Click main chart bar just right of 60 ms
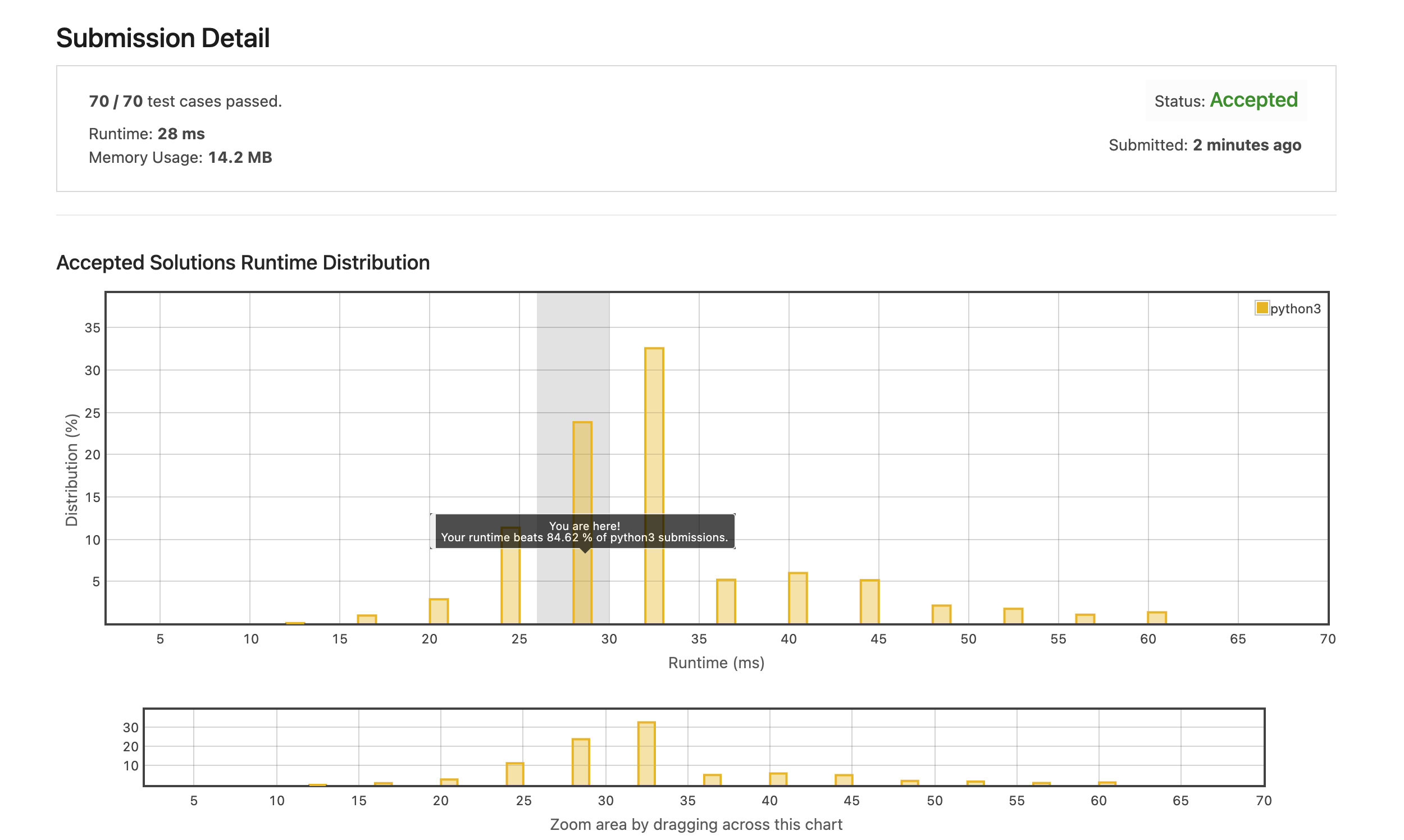The width and height of the screenshot is (1404, 840). (x=1156, y=618)
